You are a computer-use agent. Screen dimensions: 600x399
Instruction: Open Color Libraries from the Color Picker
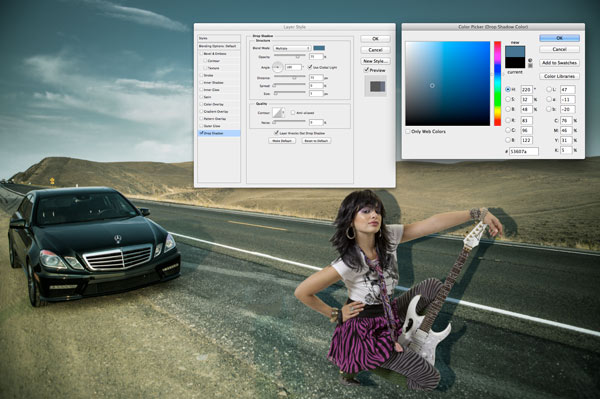coord(559,76)
